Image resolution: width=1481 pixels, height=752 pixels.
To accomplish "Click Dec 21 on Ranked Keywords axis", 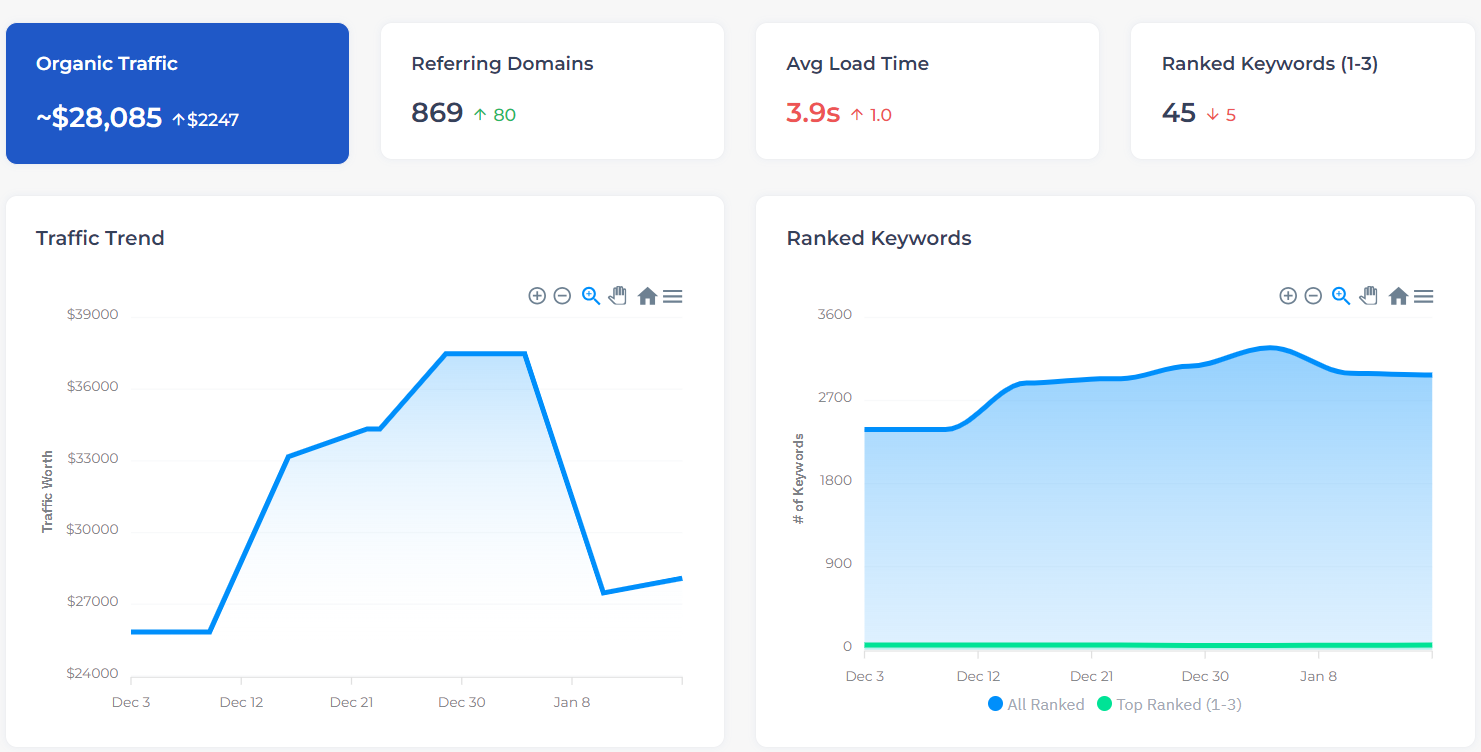I will [x=1091, y=676].
